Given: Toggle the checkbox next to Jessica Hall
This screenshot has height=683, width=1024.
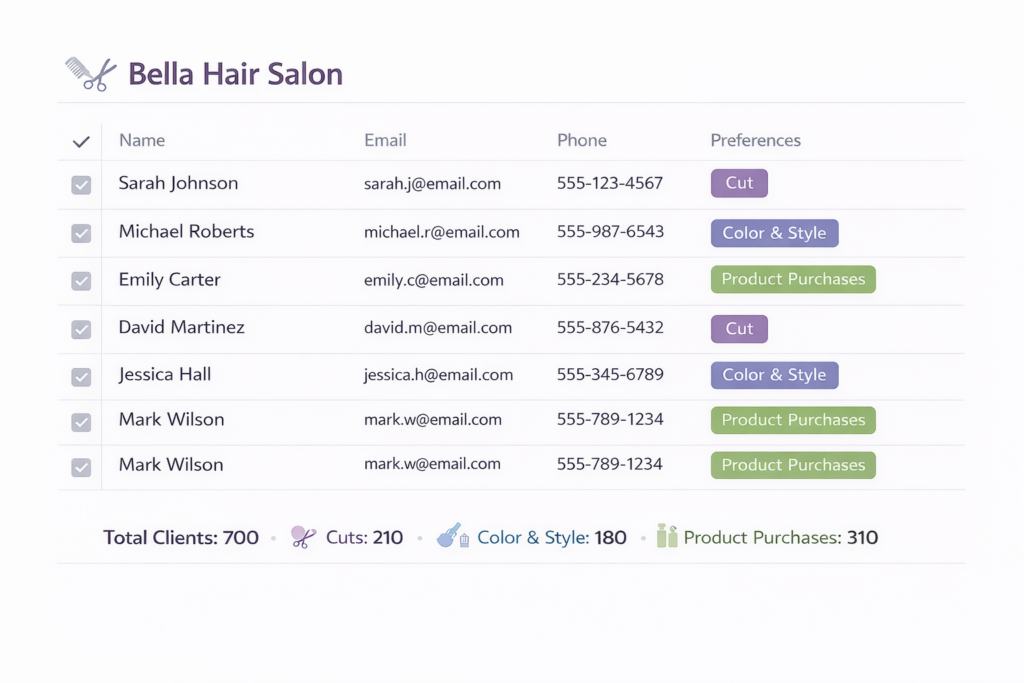Looking at the screenshot, I should pyautogui.click(x=81, y=377).
